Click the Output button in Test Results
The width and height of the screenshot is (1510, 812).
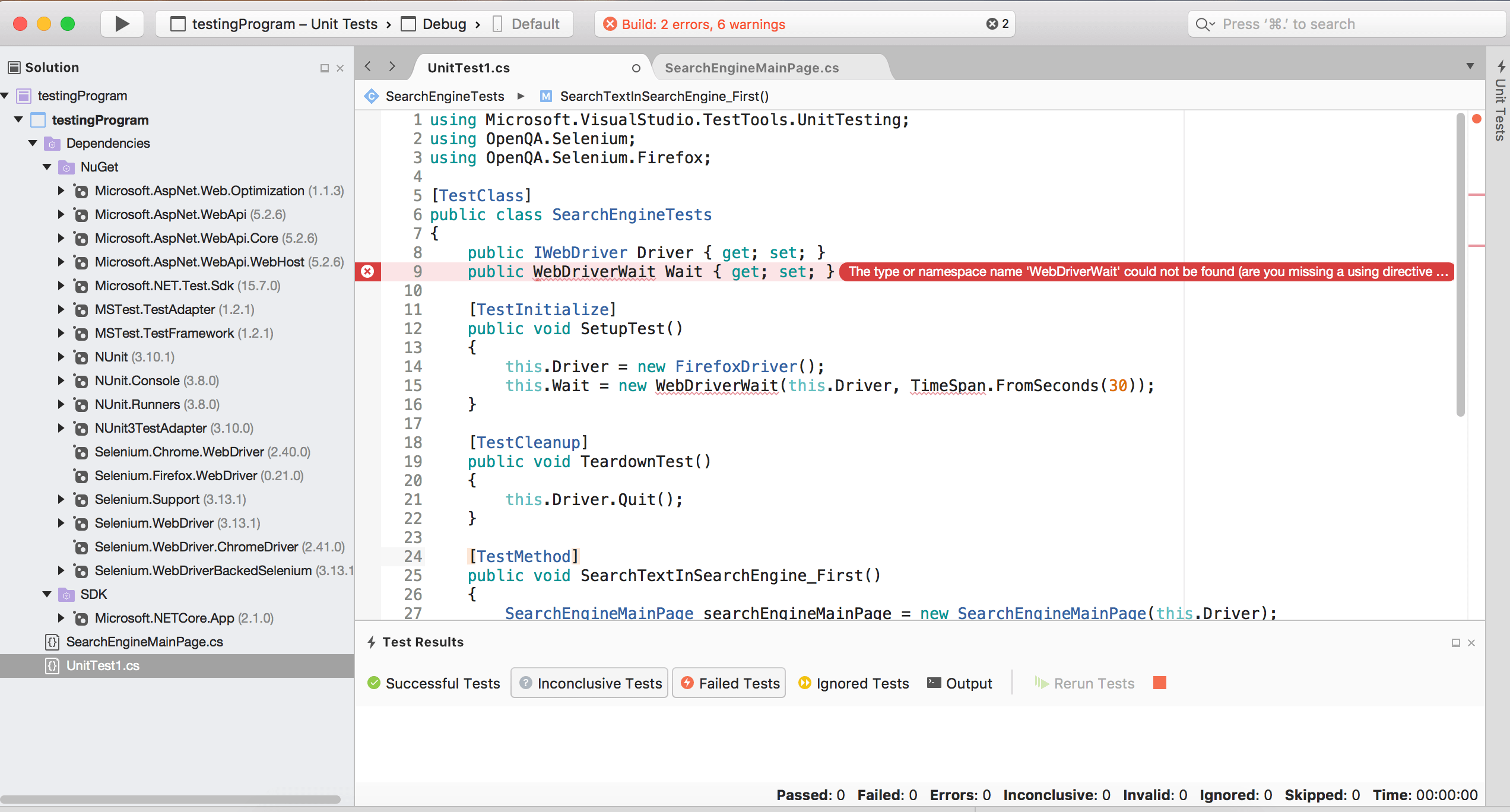click(960, 683)
